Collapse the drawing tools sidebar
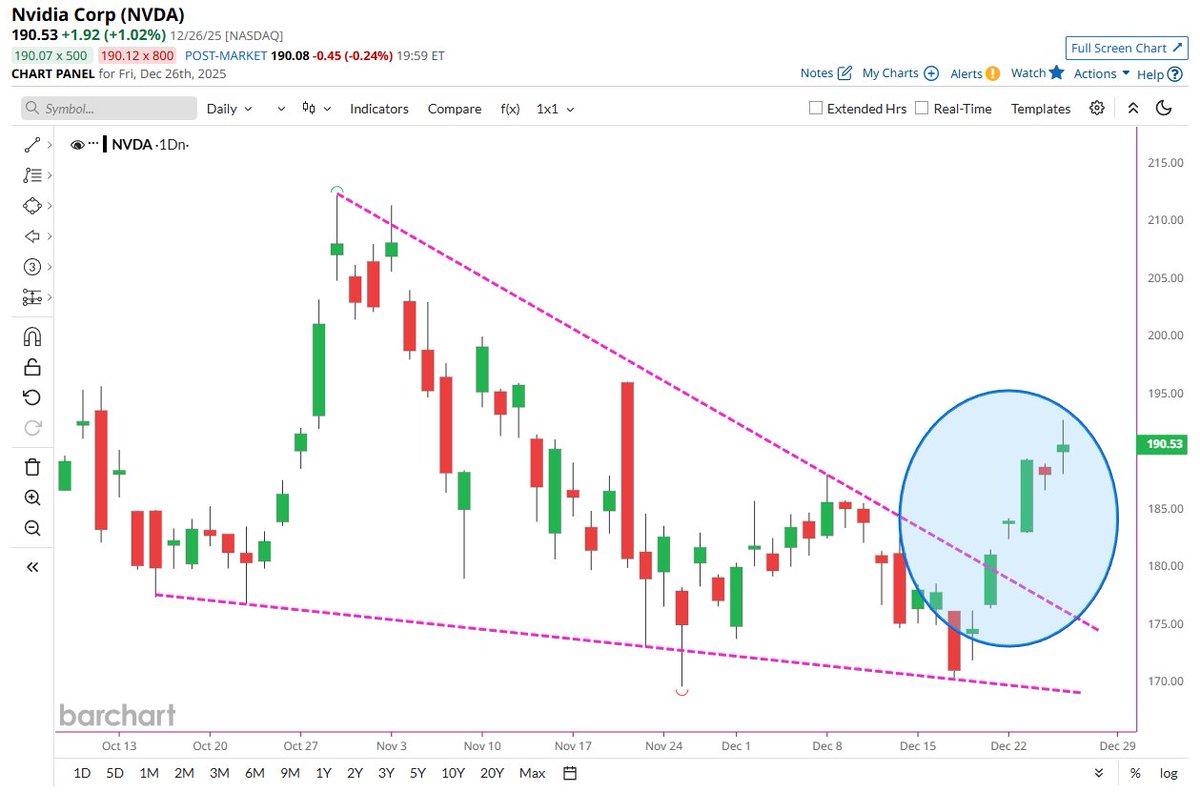 (32, 566)
